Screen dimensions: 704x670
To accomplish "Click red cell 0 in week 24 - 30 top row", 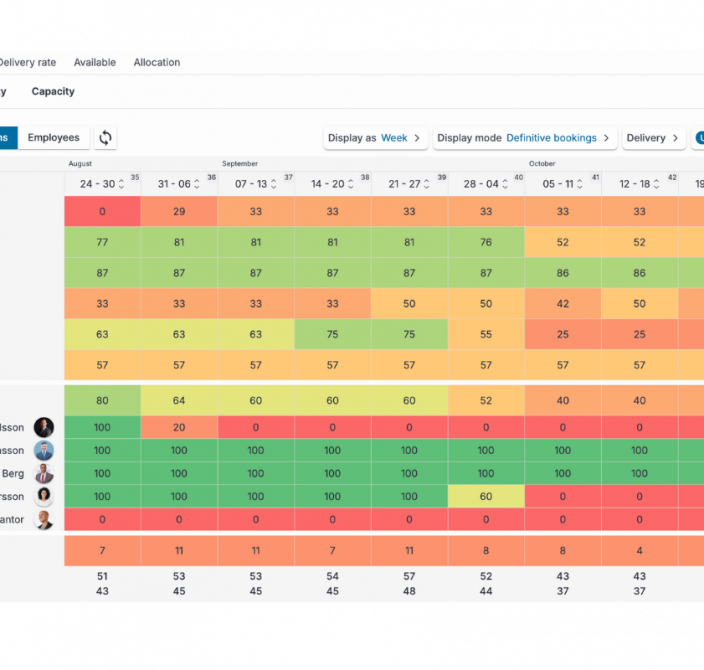I will pyautogui.click(x=102, y=212).
